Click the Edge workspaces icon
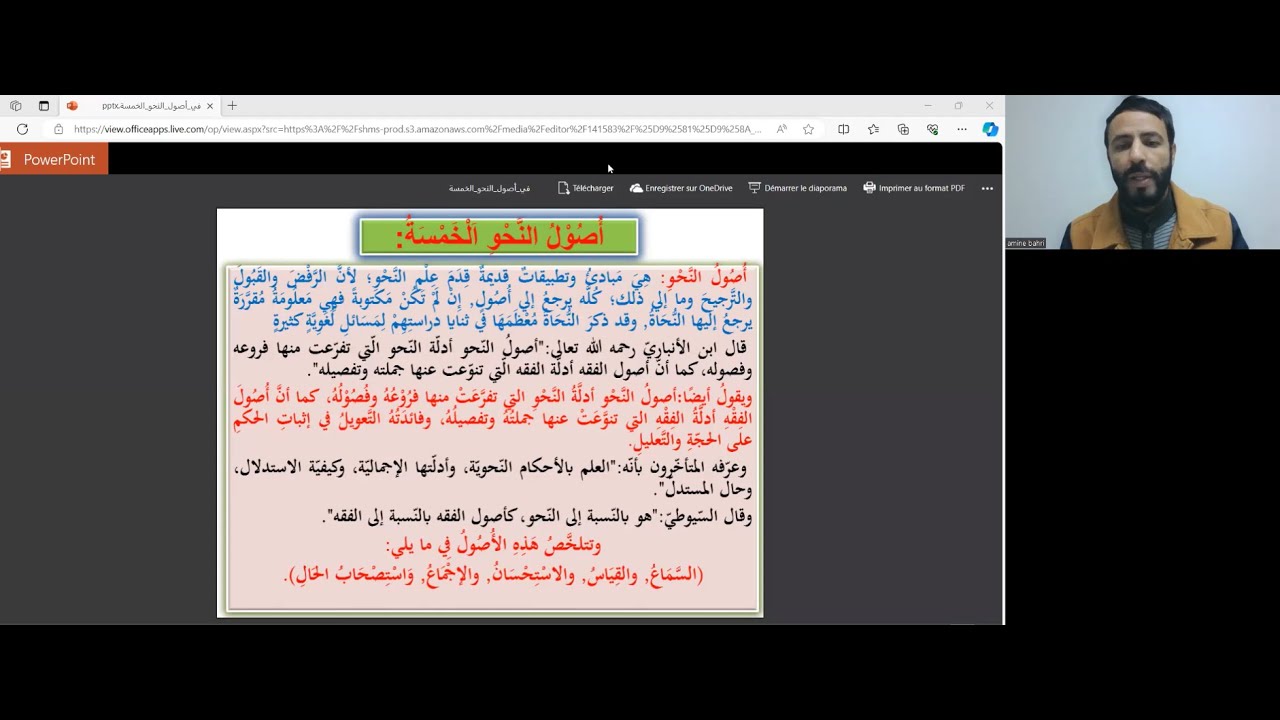Viewport: 1280px width, 720px height. 16,106
